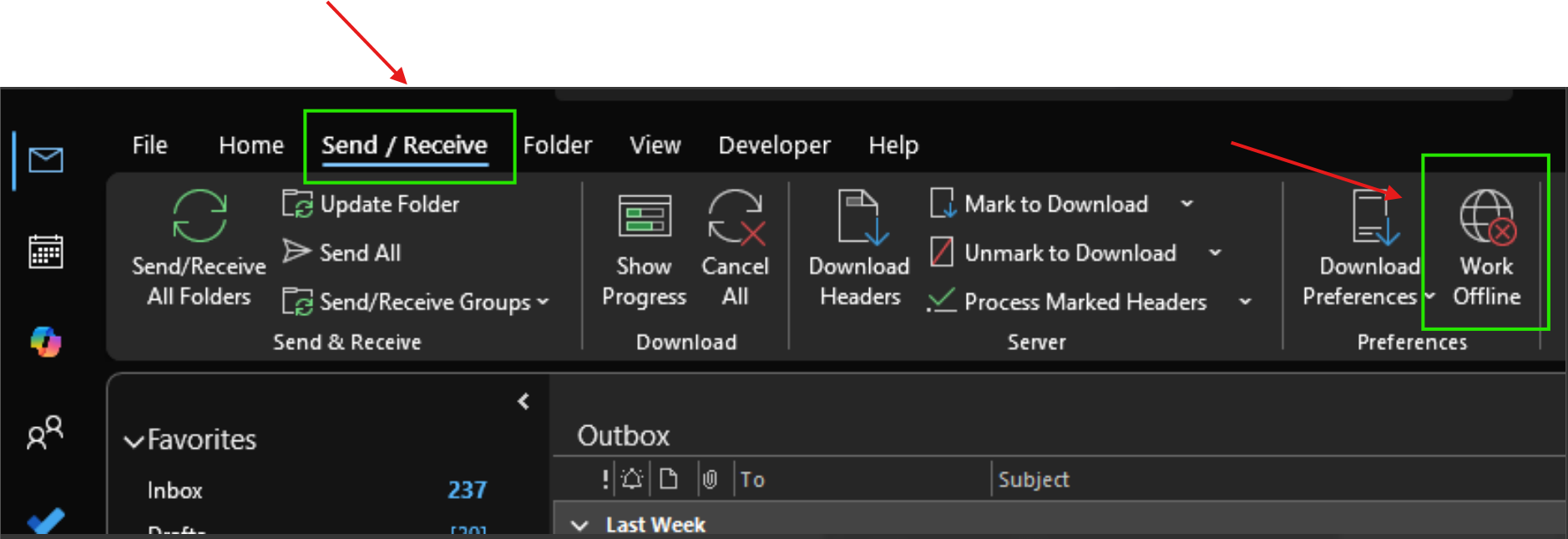
Task: Expand Unmark to Download arrow
Action: click(x=1215, y=252)
